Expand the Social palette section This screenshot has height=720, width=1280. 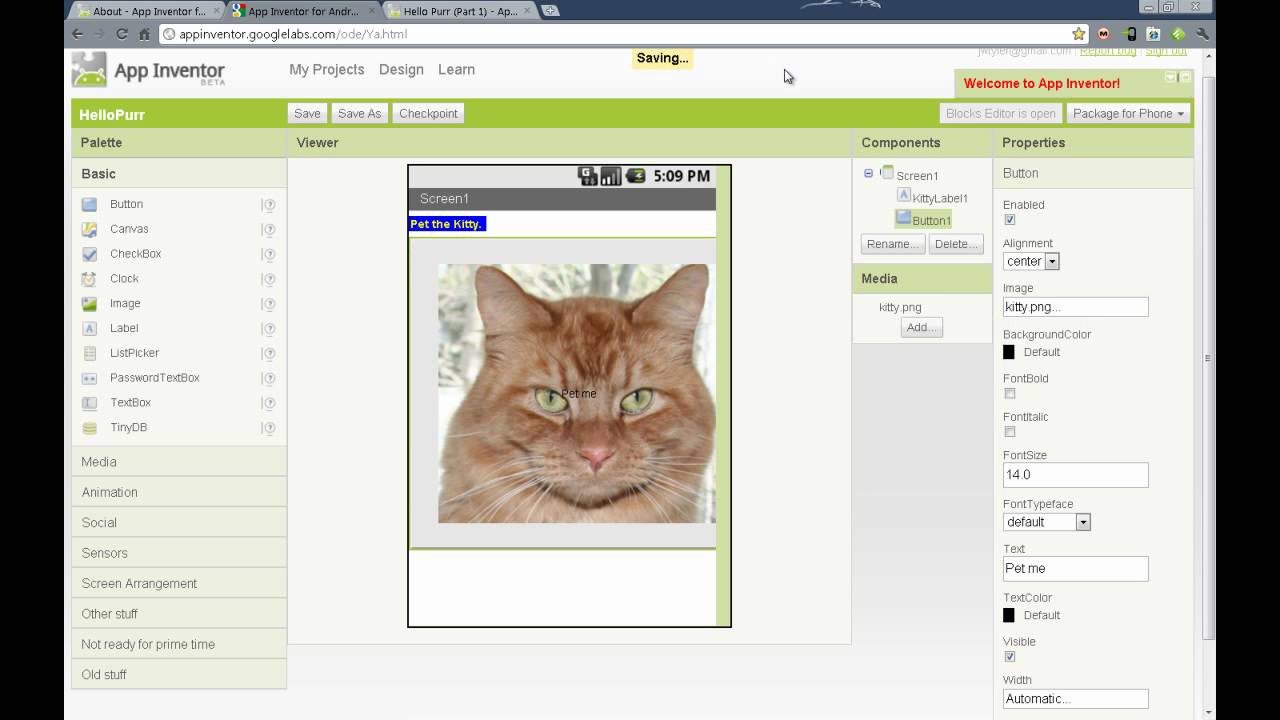(179, 523)
